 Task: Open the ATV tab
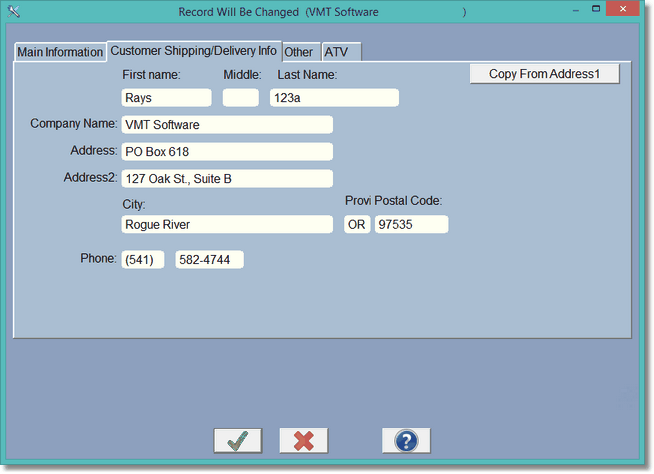click(340, 52)
